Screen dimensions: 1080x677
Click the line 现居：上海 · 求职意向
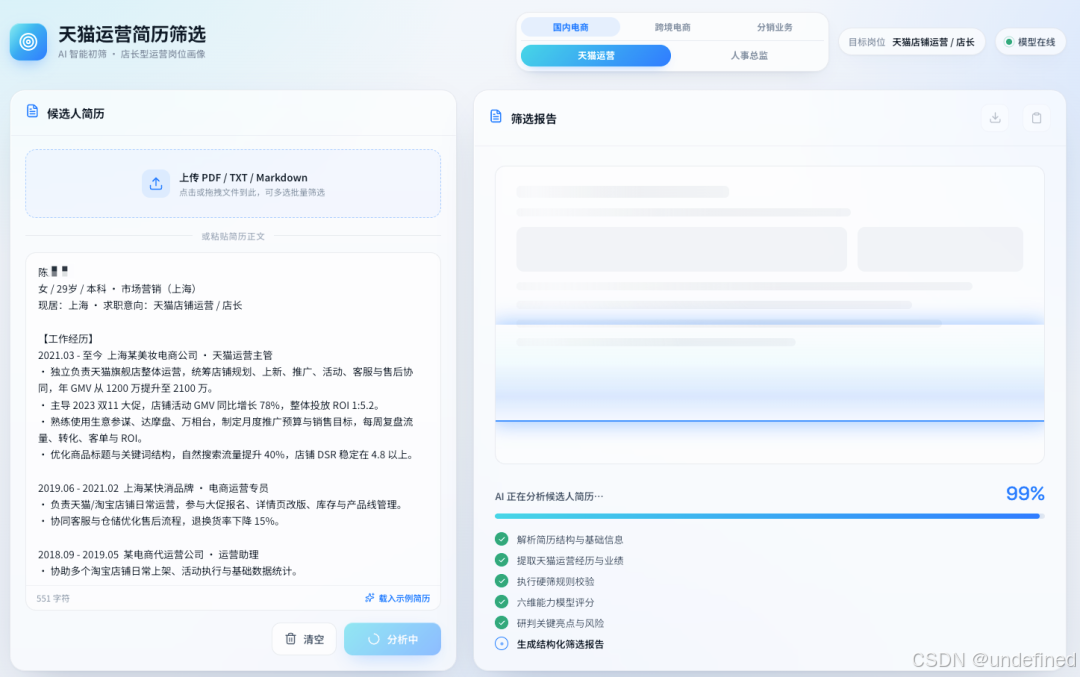[140, 305]
